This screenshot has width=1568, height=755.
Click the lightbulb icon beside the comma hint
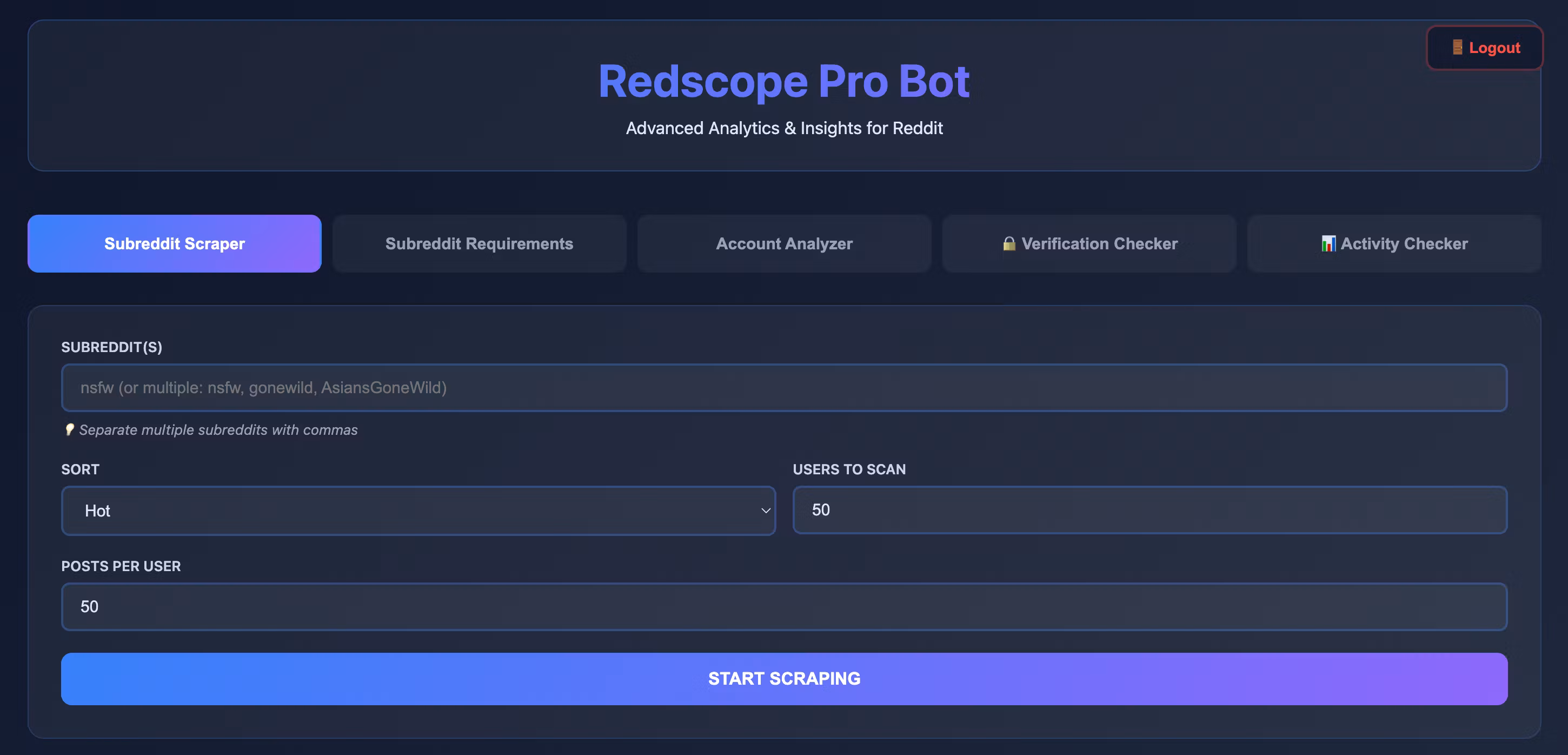click(69, 430)
